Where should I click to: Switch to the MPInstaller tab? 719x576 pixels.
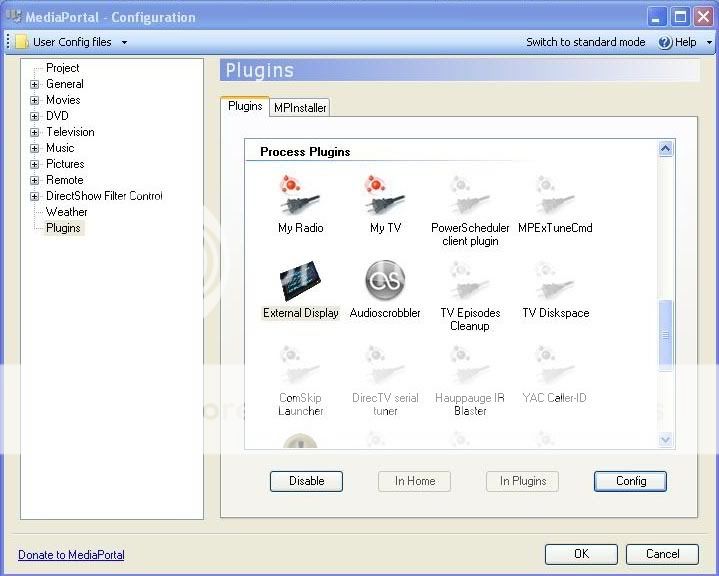[x=300, y=108]
